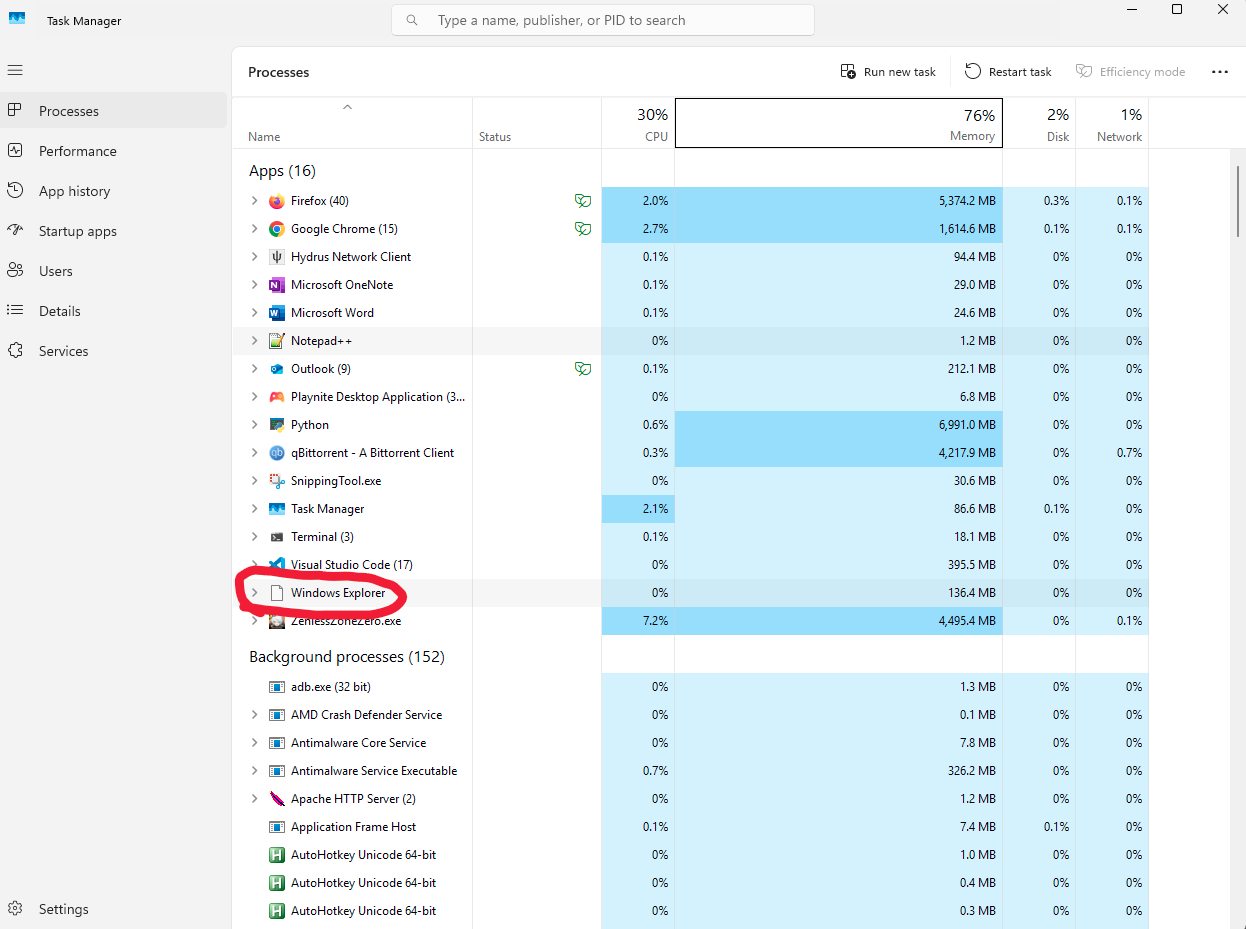
Task: Click the efficiency leaf icon for Google Chrome
Action: pos(582,229)
